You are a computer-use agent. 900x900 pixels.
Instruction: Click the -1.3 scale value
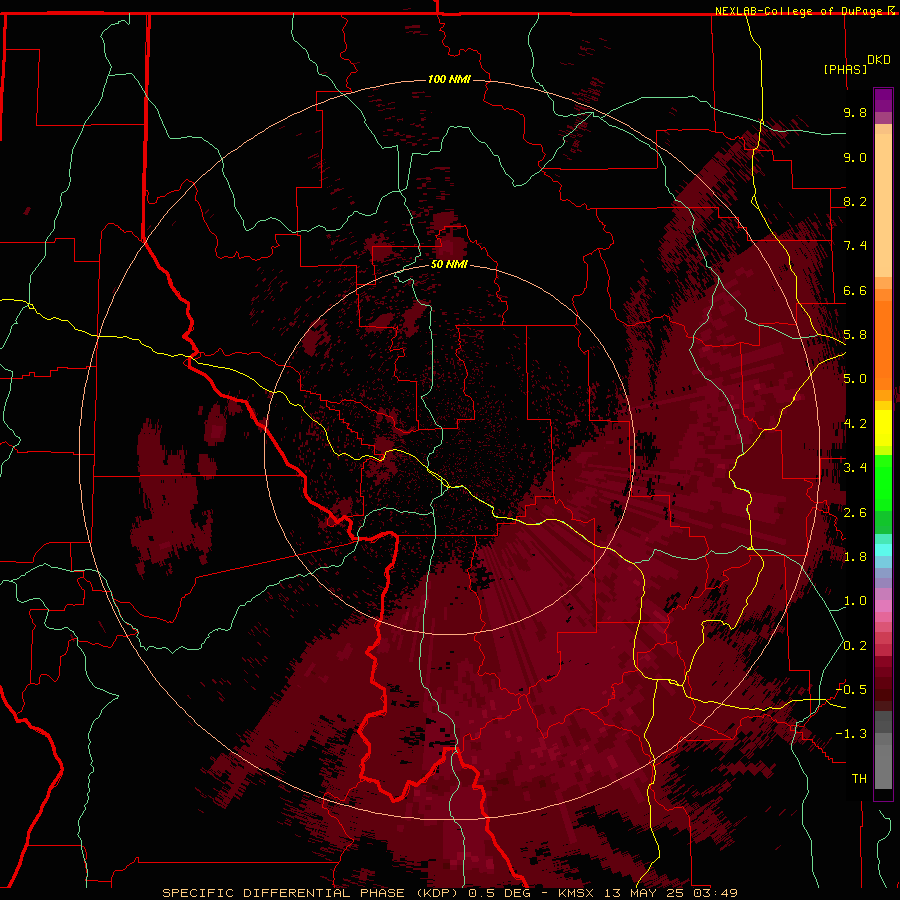[x=851, y=734]
